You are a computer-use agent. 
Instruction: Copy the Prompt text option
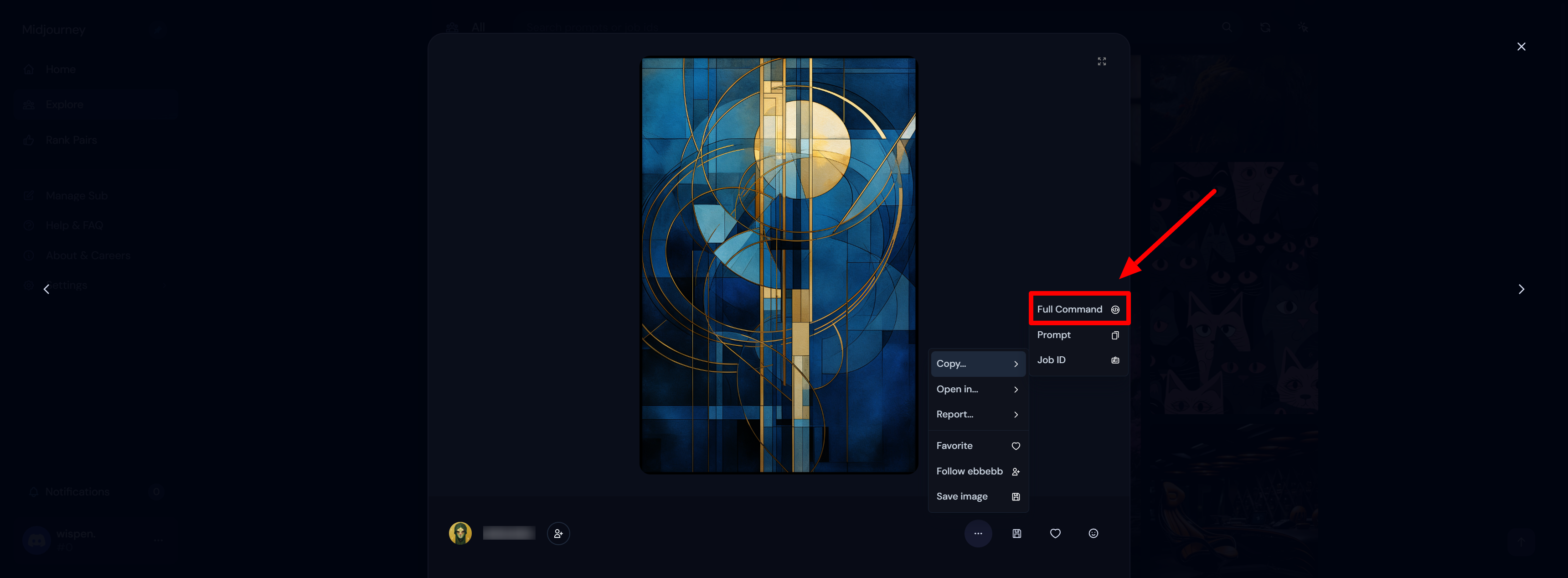coord(1078,335)
